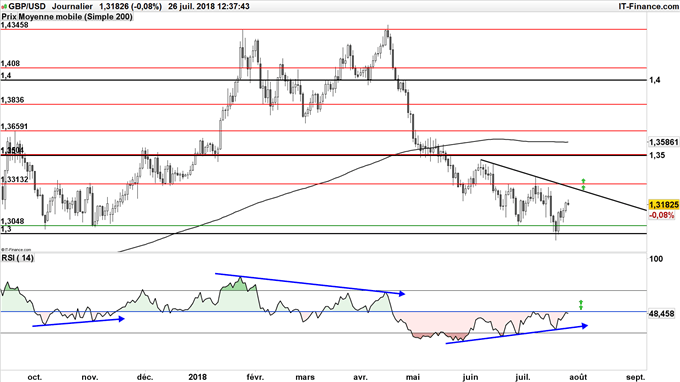
Task: Click the 1,36591 level label
Action: pyautogui.click(x=14, y=126)
